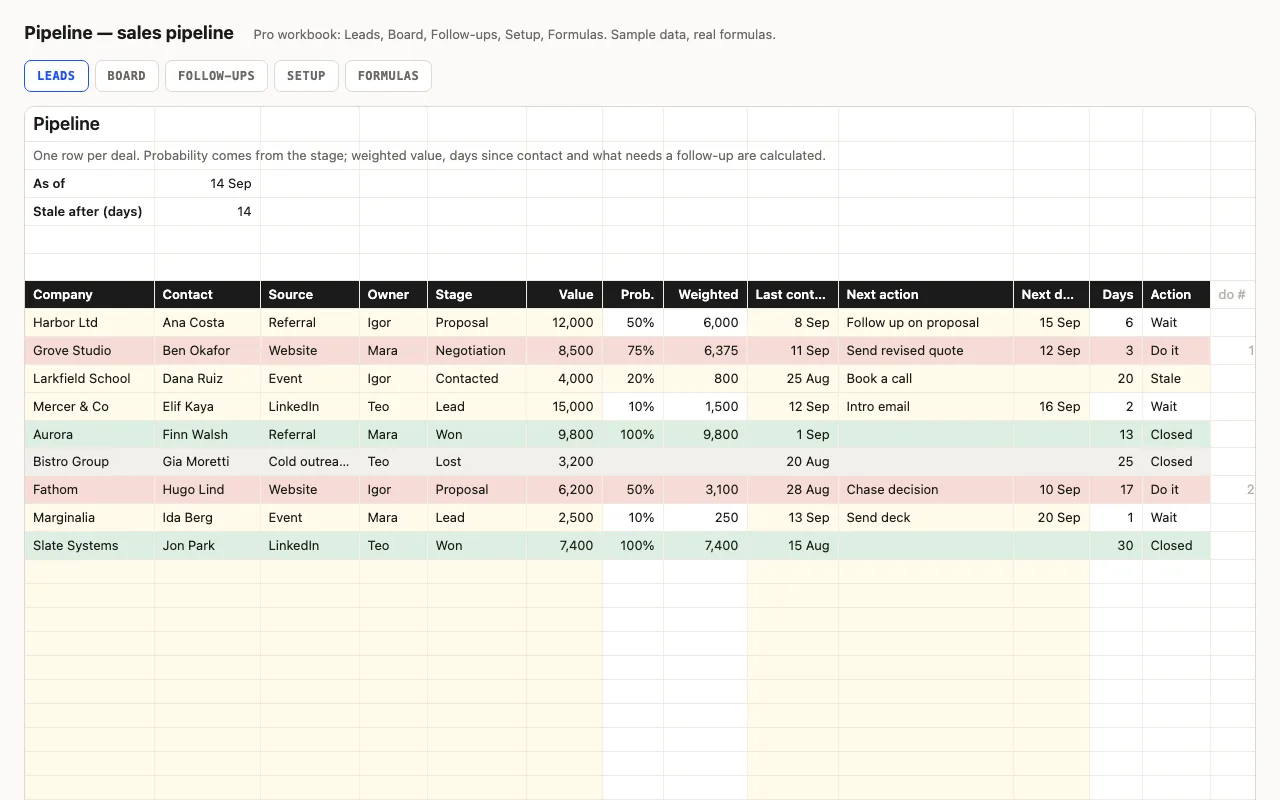
Task: Click contact Elif Kaya
Action: click(208, 407)
